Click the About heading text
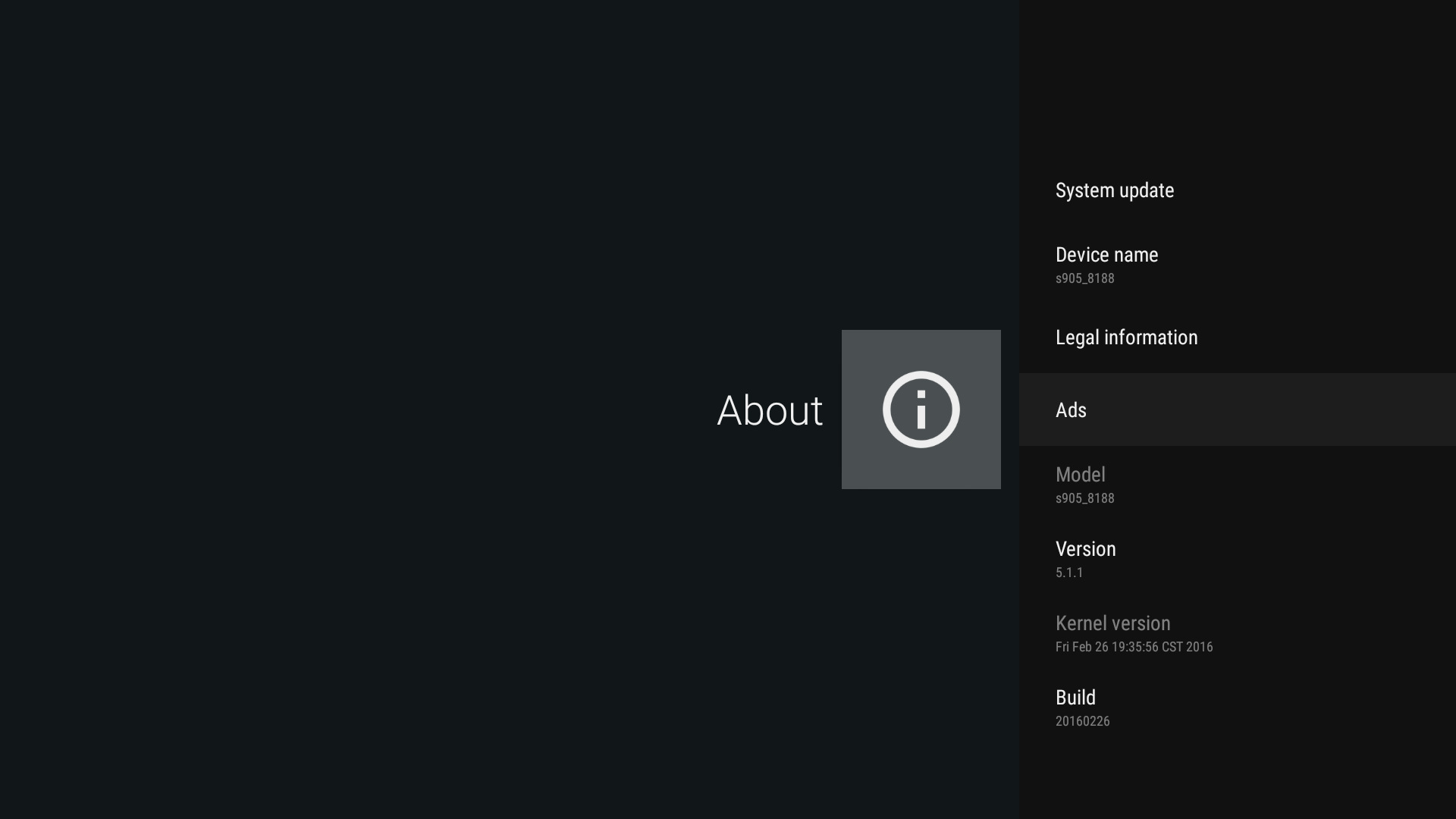The image size is (1456, 819). click(x=770, y=410)
